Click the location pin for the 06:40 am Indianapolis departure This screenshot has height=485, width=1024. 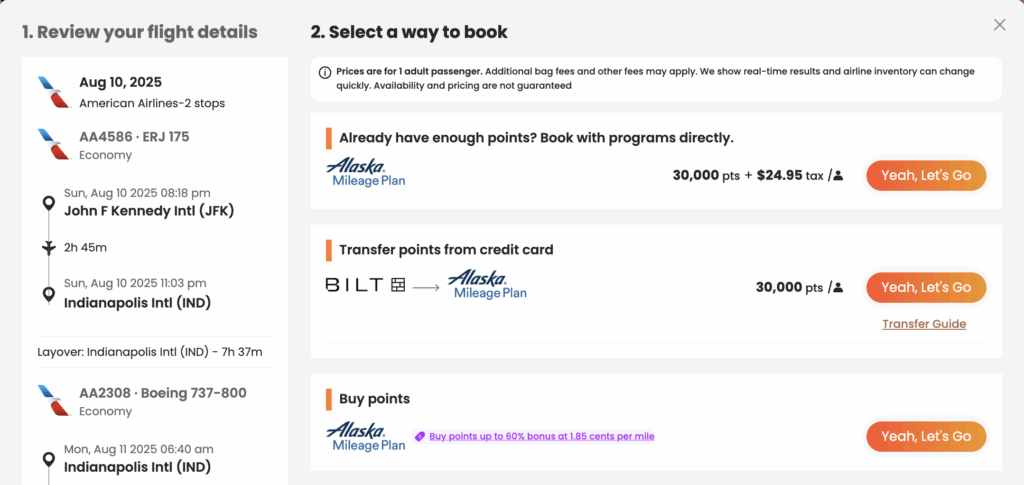tap(49, 459)
